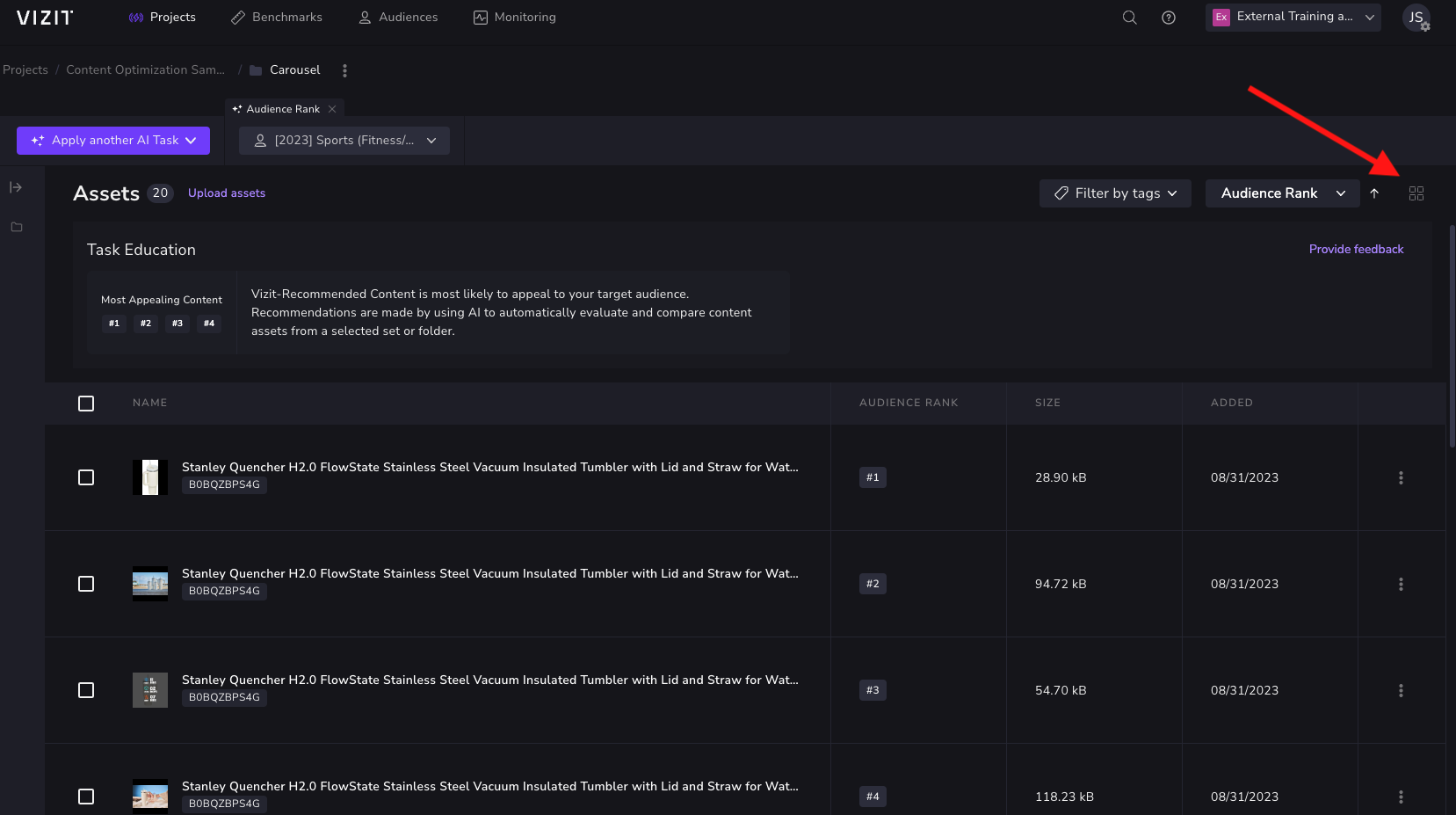Screen dimensions: 1456x815
Task: Open the External Training account dropdown
Action: [1293, 18]
